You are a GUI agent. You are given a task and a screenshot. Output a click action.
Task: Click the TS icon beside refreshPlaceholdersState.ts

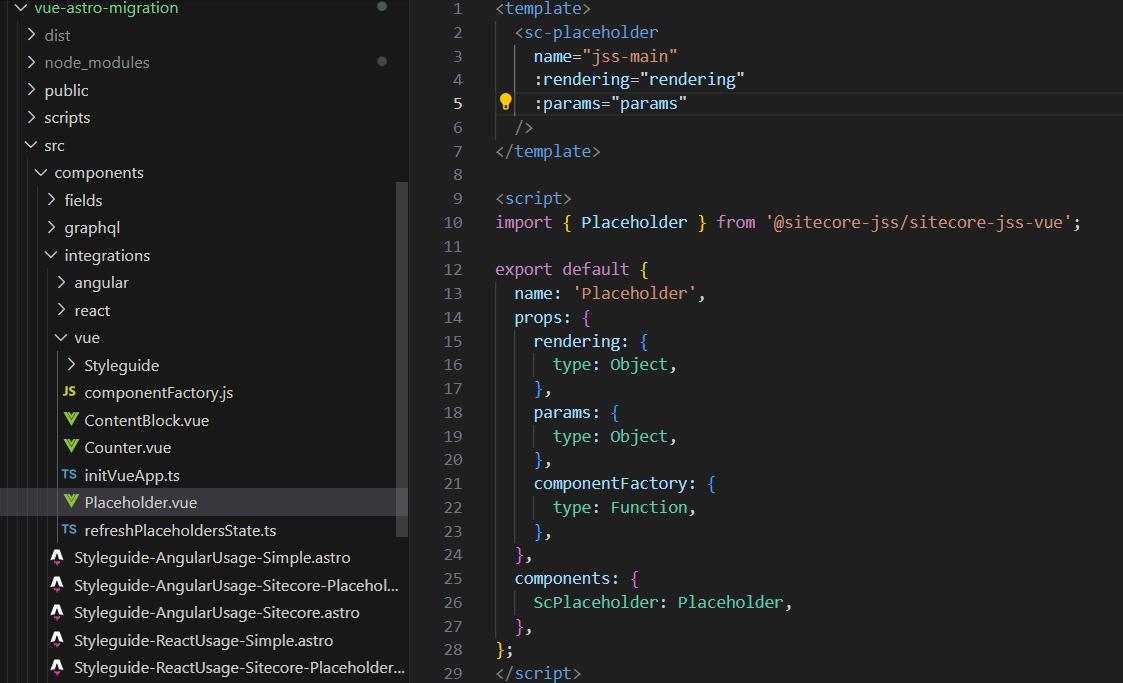(x=69, y=530)
